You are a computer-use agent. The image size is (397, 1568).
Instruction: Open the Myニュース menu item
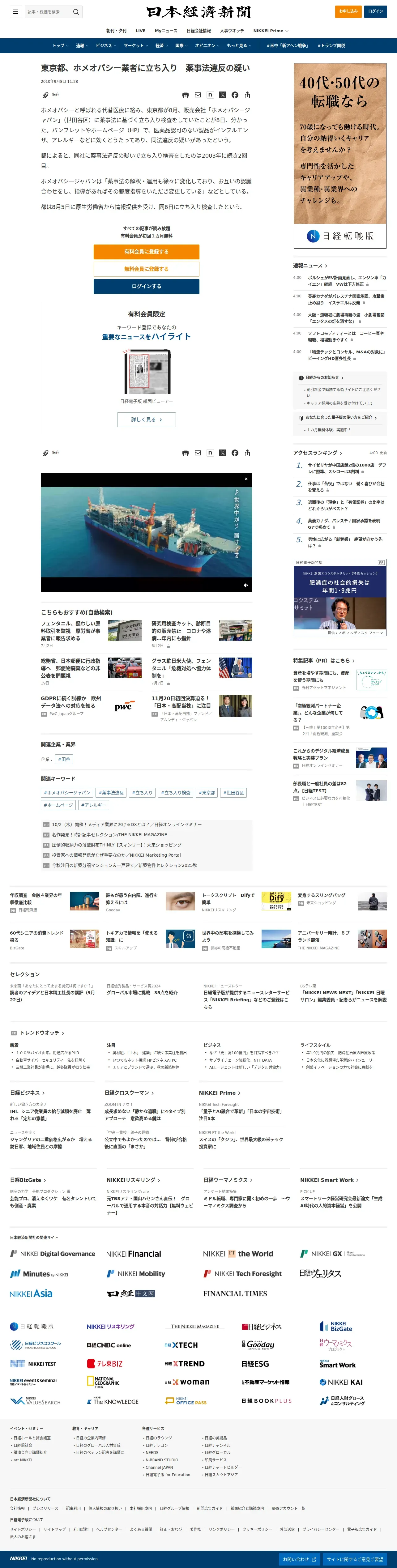[166, 30]
